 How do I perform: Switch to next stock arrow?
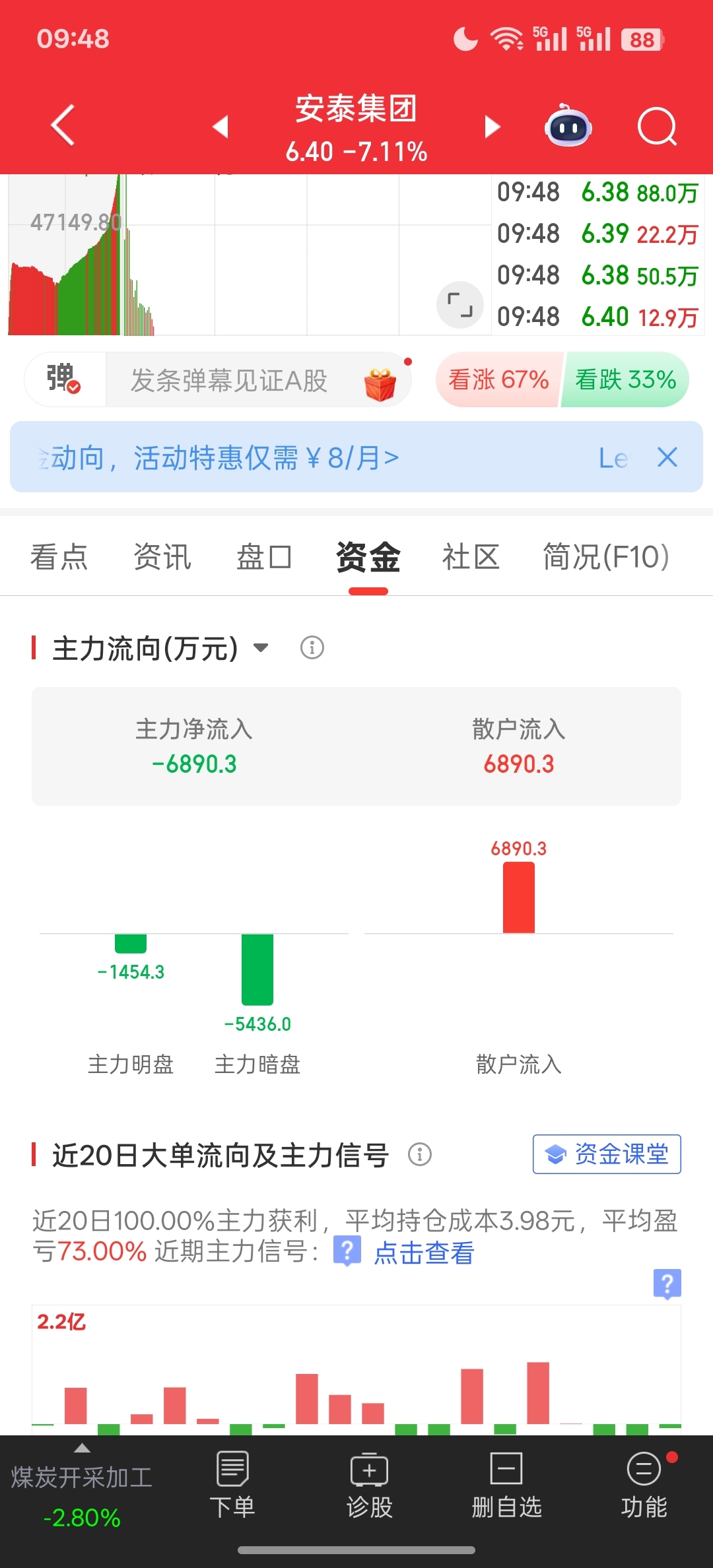(x=492, y=126)
